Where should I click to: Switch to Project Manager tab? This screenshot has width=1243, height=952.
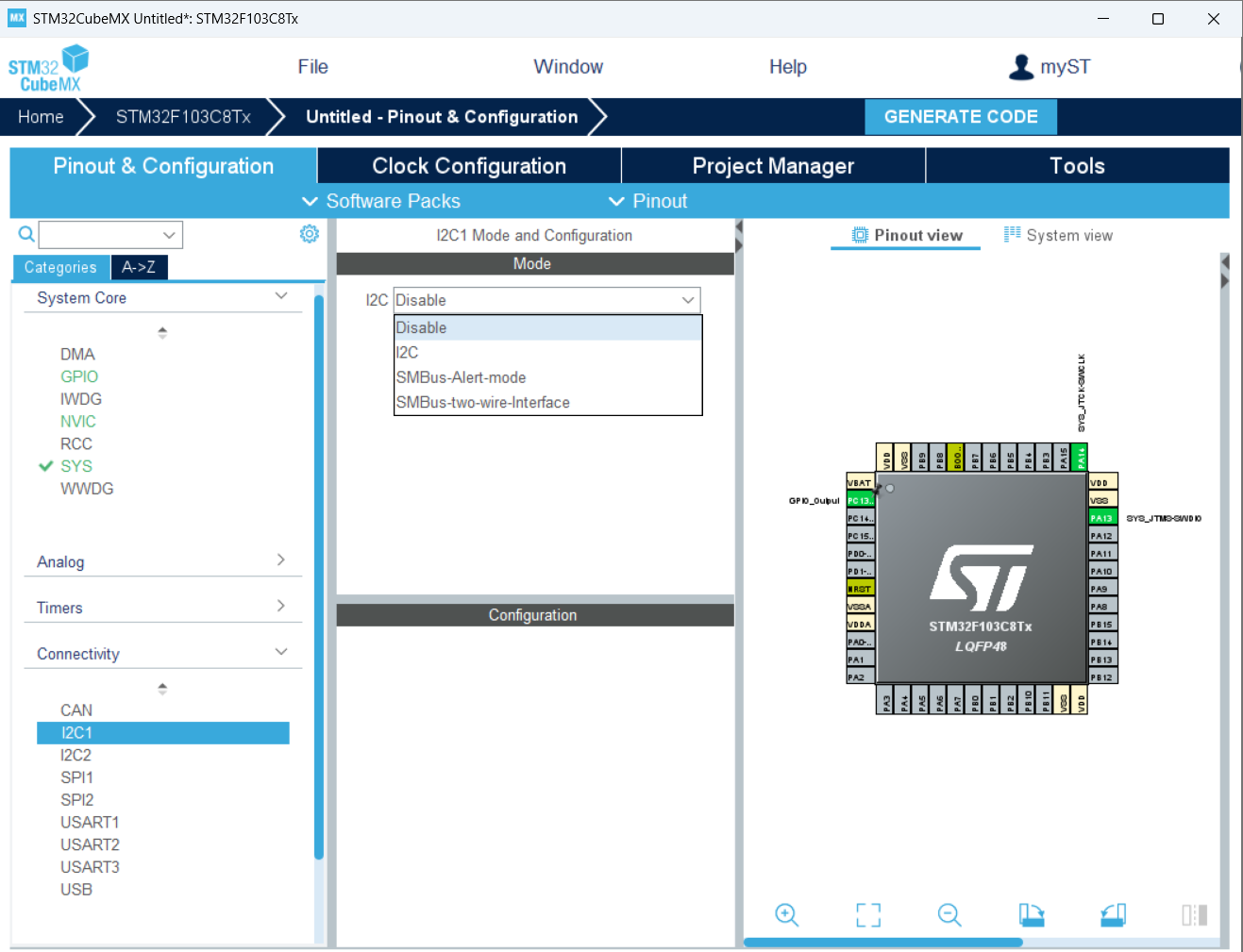coord(773,166)
